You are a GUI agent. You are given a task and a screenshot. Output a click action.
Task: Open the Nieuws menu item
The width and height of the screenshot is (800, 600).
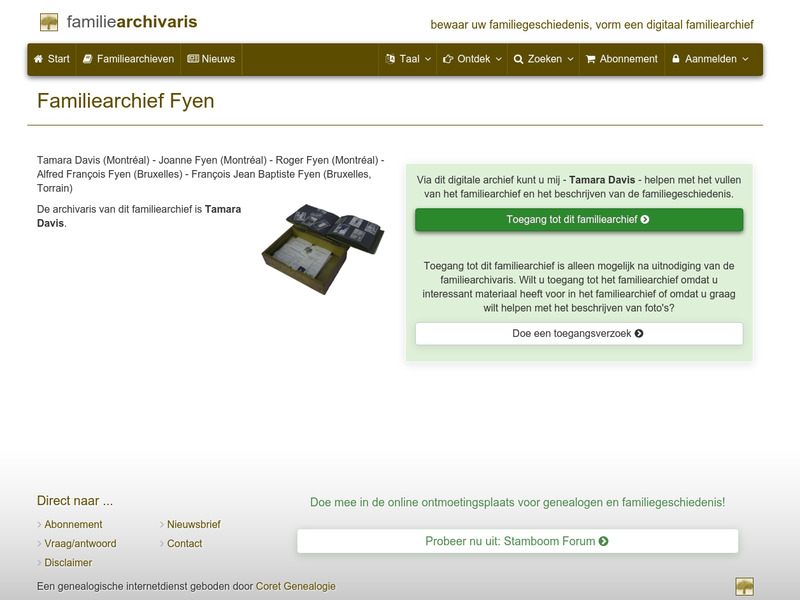coord(215,59)
